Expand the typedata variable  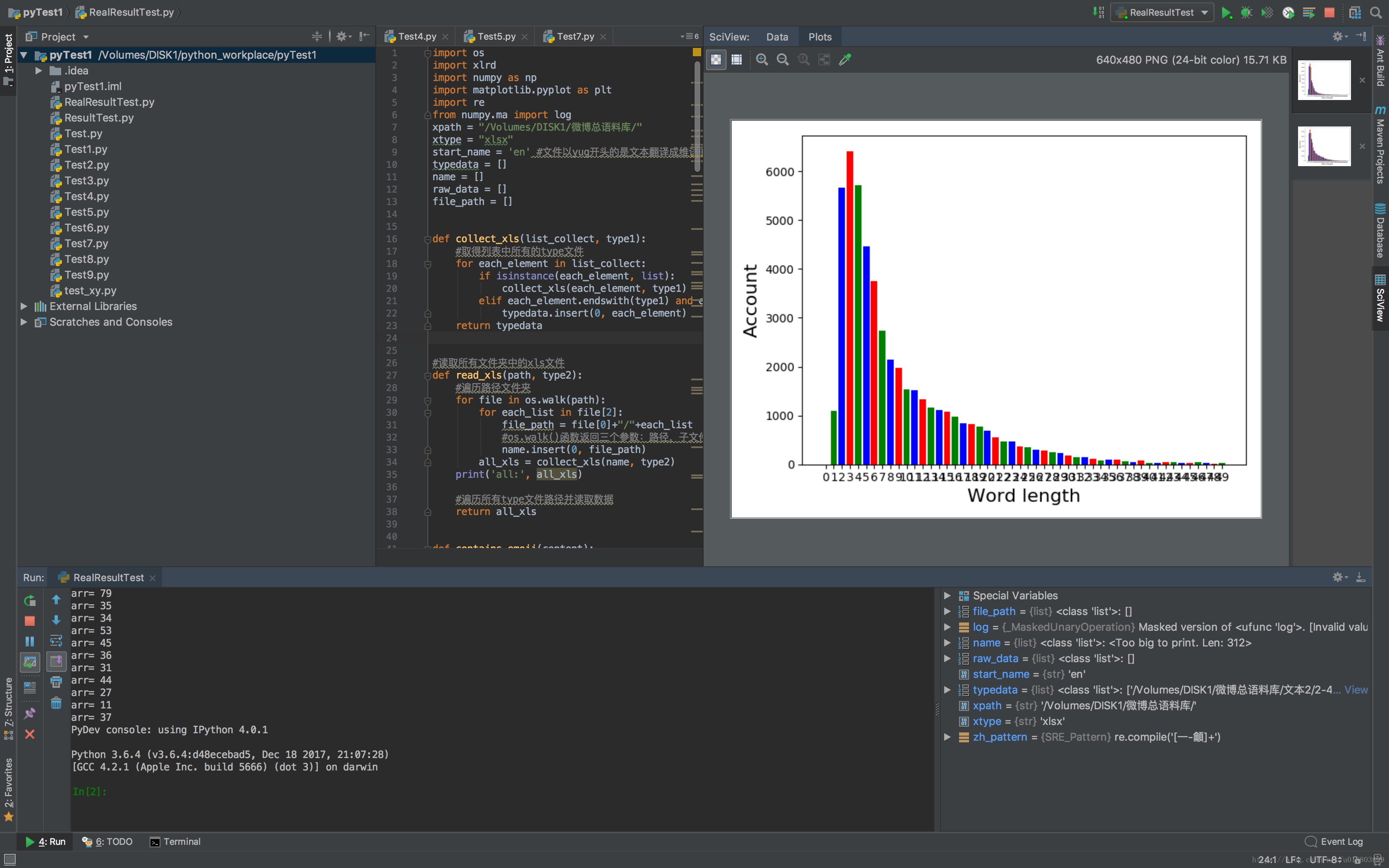[x=947, y=689]
